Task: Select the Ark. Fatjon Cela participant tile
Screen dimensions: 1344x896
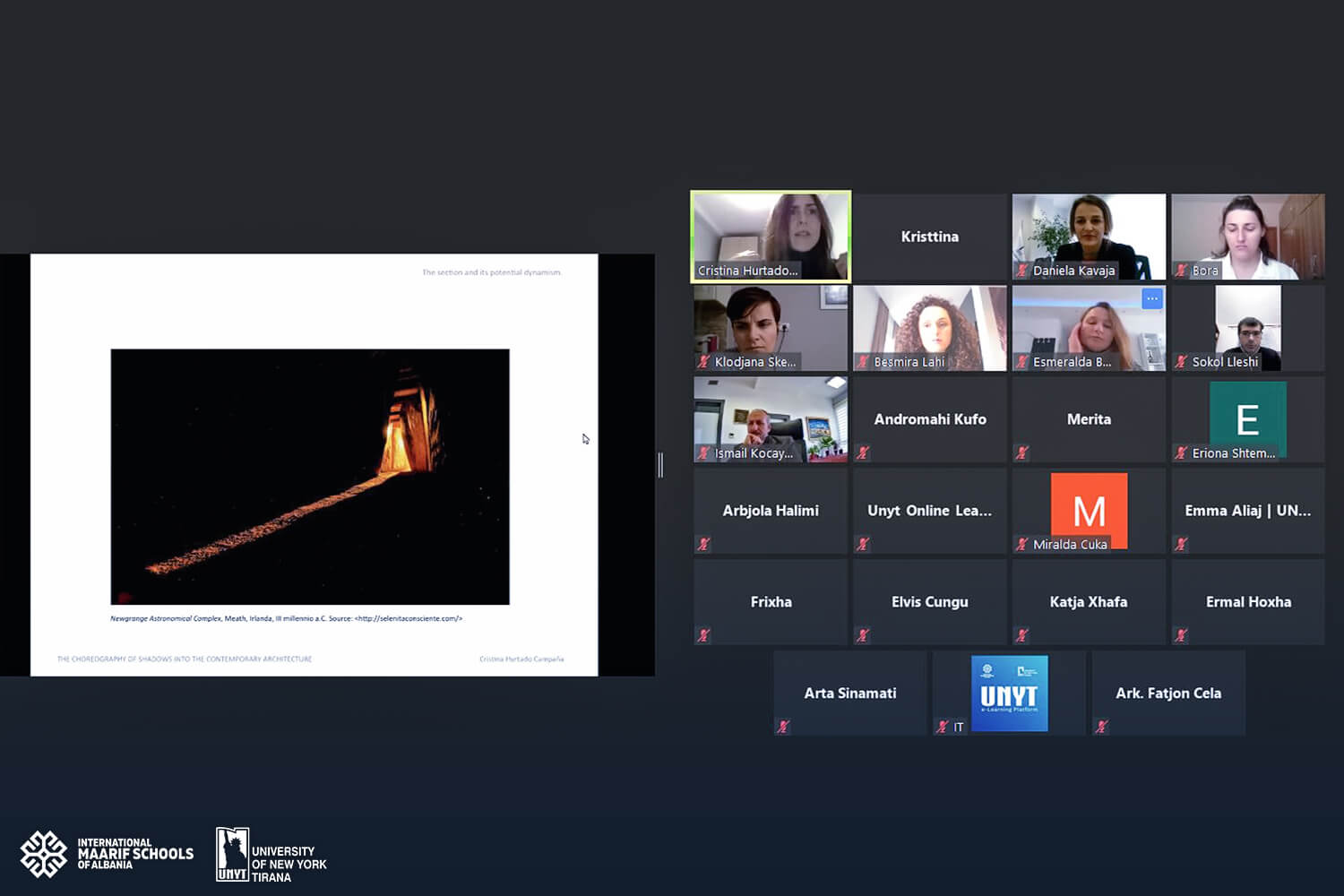Action: (x=1167, y=693)
